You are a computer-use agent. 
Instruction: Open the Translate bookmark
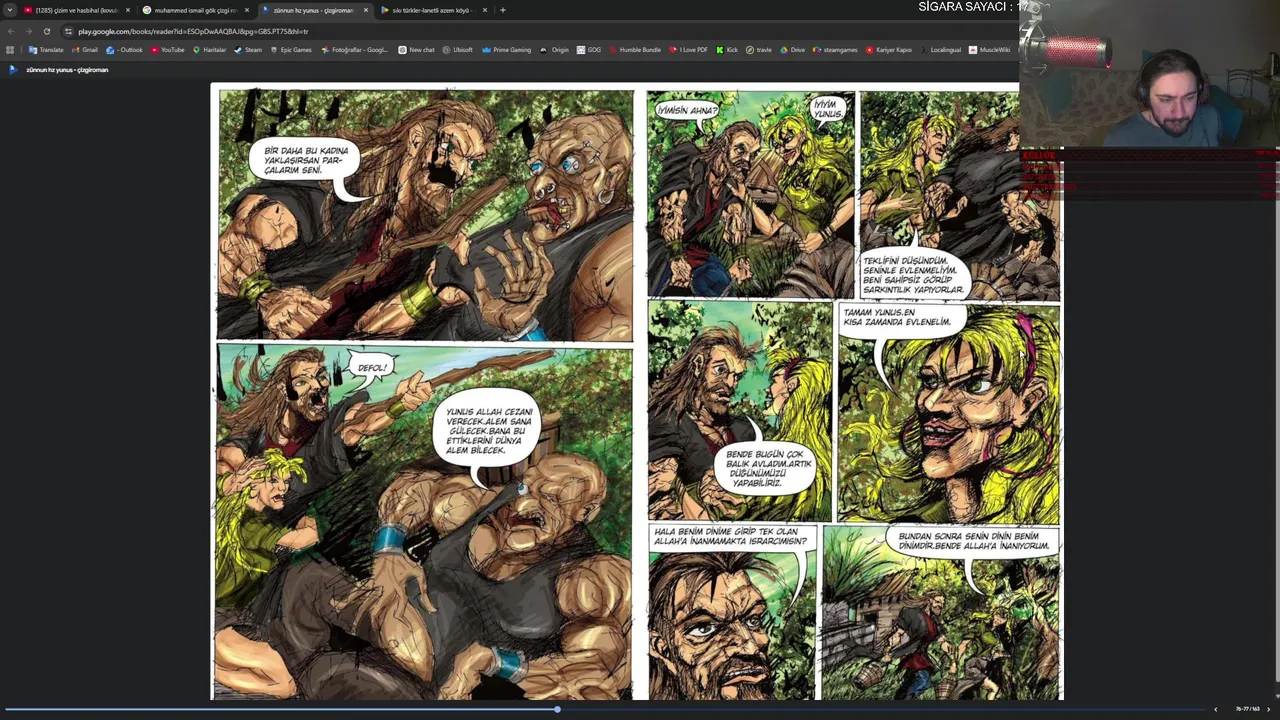(46, 50)
